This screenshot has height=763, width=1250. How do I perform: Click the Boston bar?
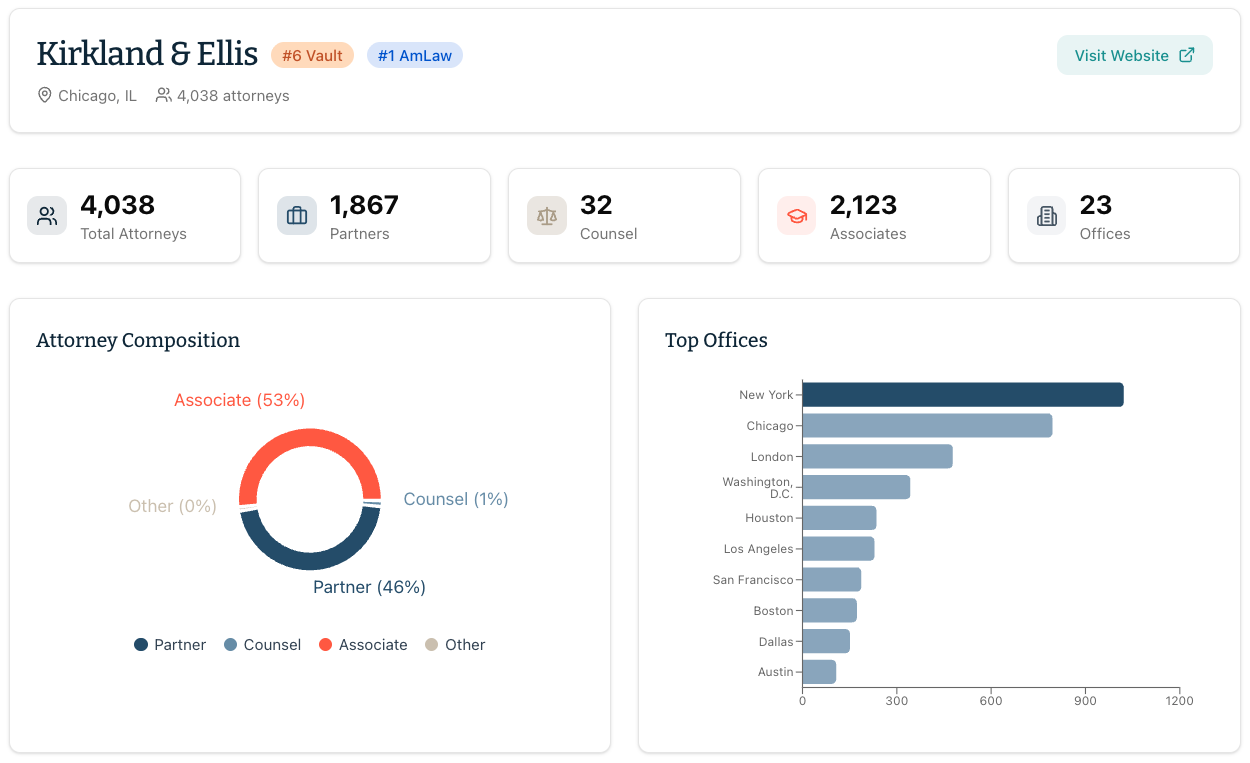tap(830, 610)
